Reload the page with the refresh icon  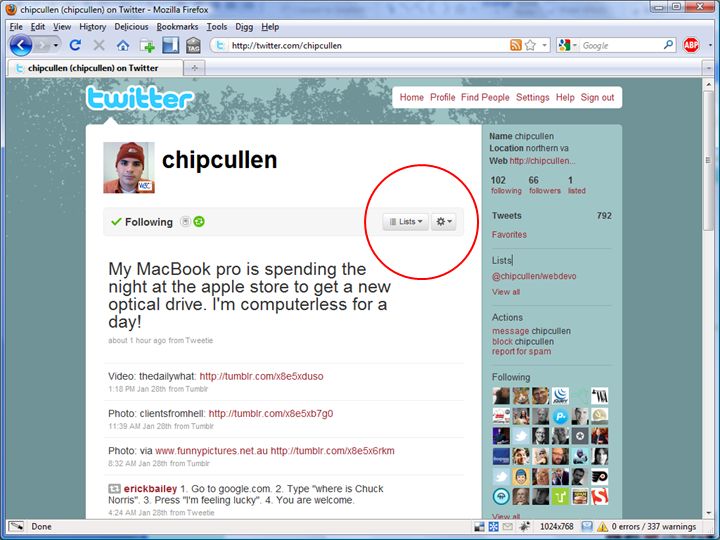click(75, 45)
